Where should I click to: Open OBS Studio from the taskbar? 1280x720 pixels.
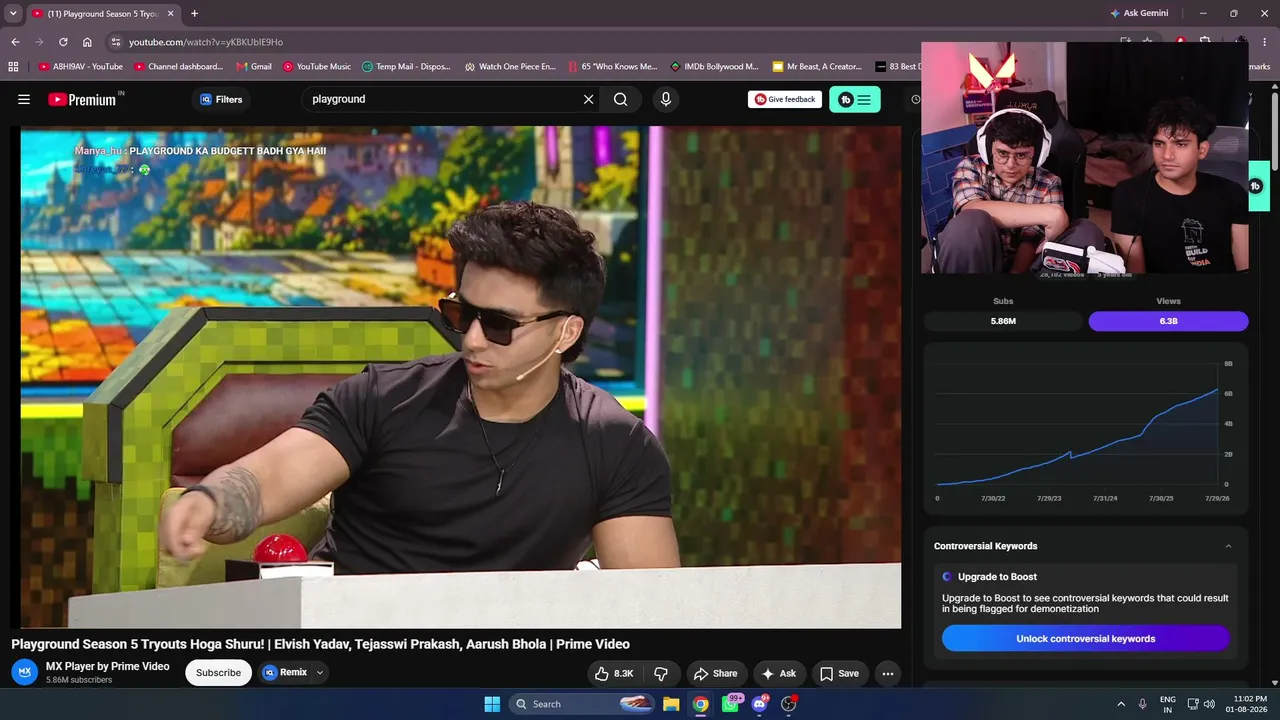click(789, 704)
